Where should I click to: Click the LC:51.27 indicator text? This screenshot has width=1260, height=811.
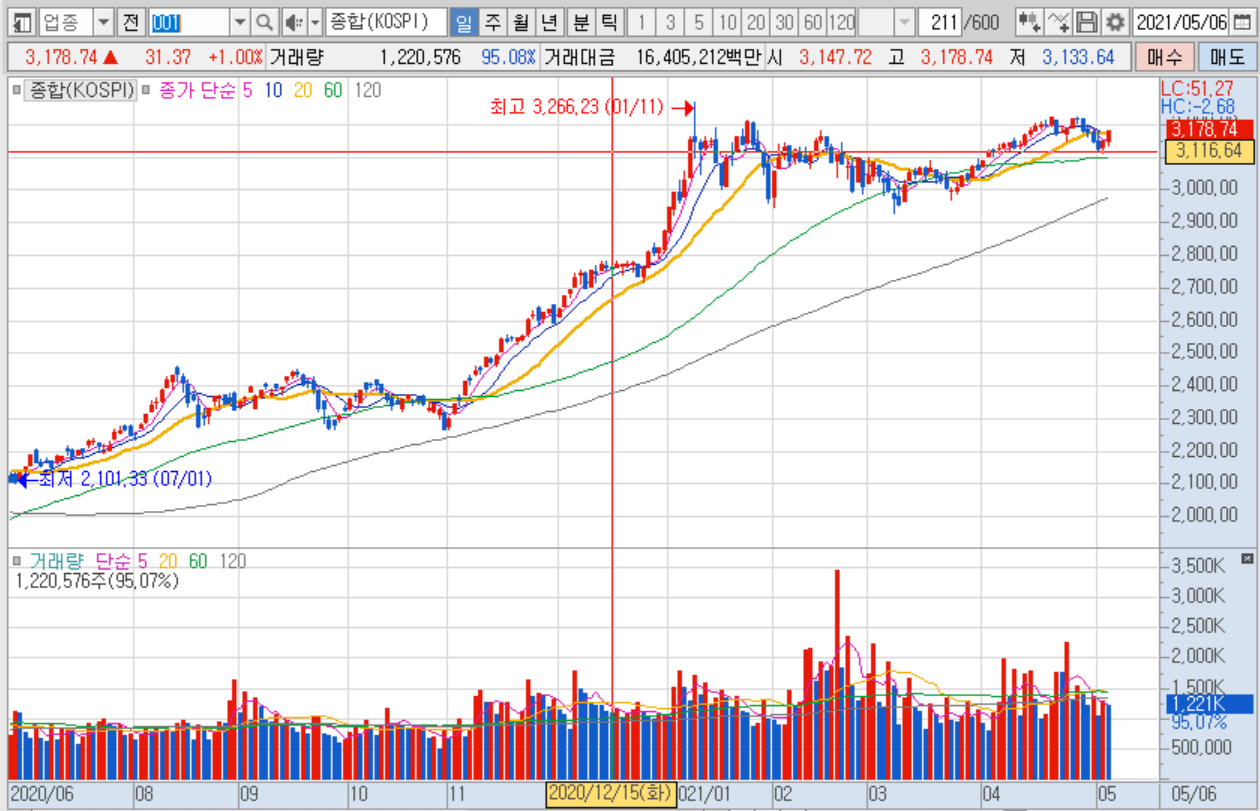click(x=1197, y=89)
